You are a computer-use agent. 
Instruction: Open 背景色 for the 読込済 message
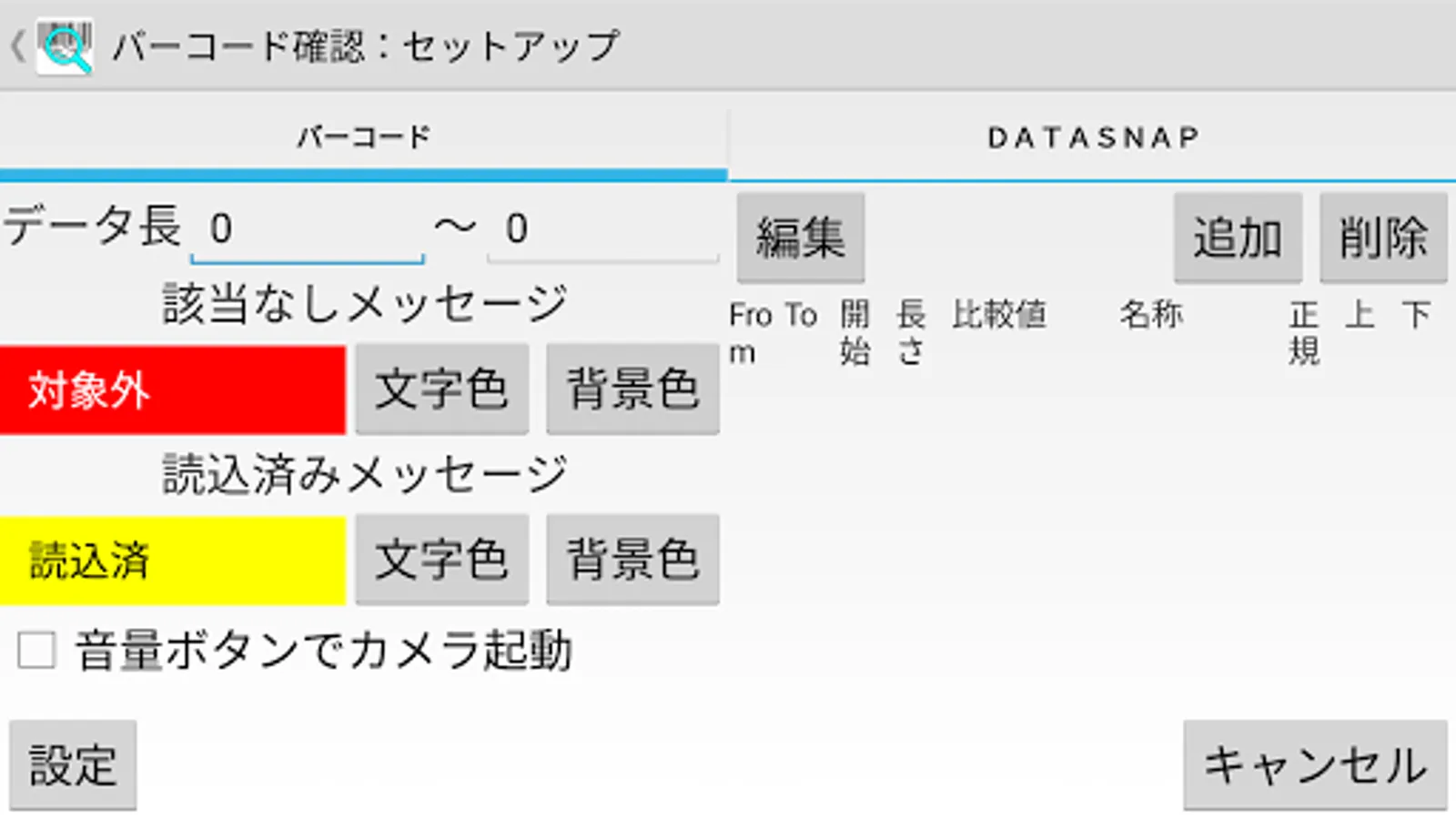pos(632,560)
